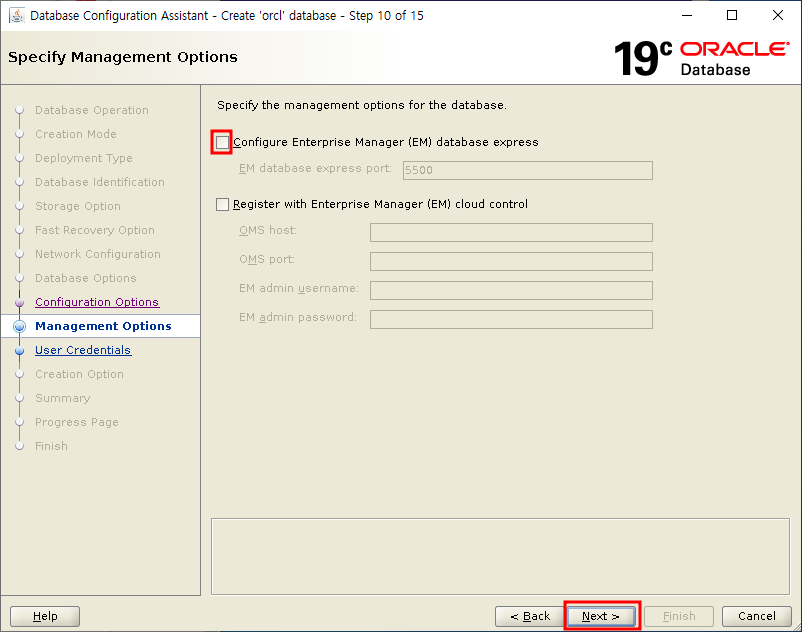
Task: Click the EM admin password field
Action: [x=511, y=320]
